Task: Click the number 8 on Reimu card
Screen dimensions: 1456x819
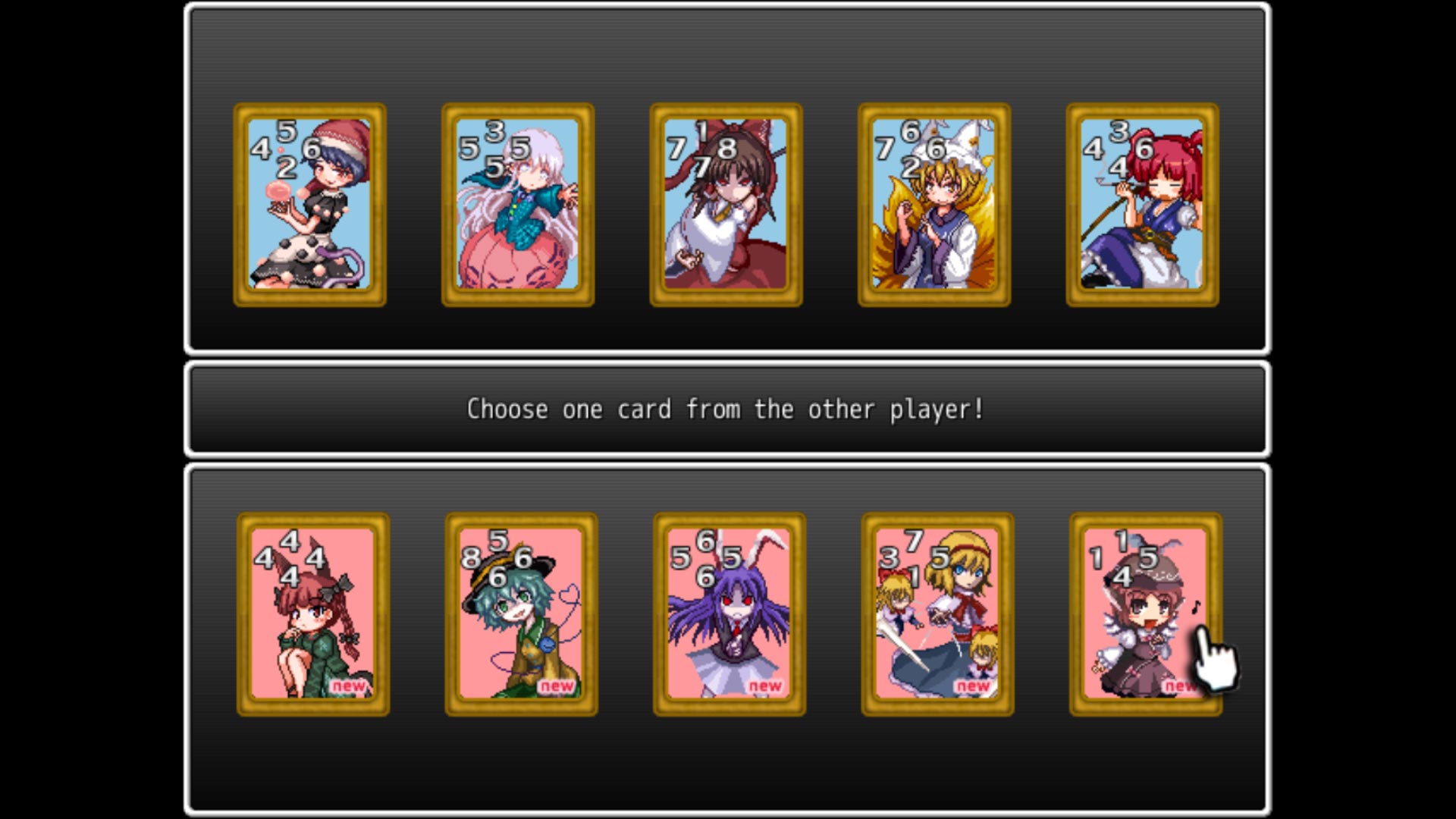Action: point(726,149)
